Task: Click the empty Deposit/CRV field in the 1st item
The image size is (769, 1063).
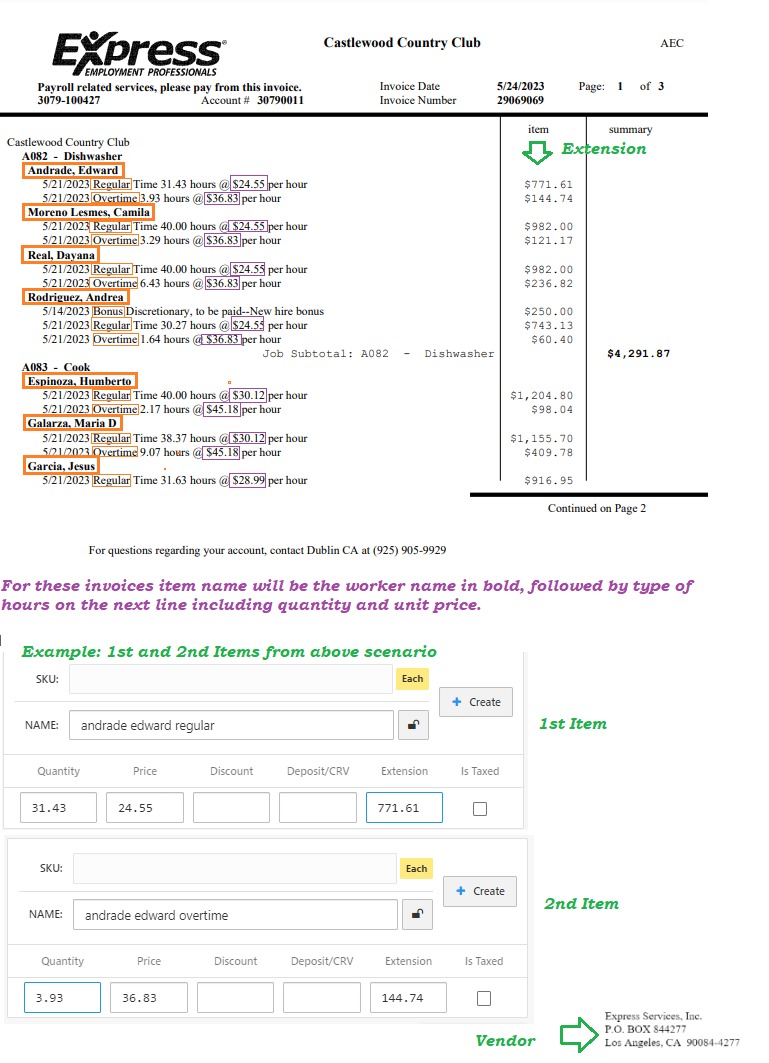Action: [317, 808]
